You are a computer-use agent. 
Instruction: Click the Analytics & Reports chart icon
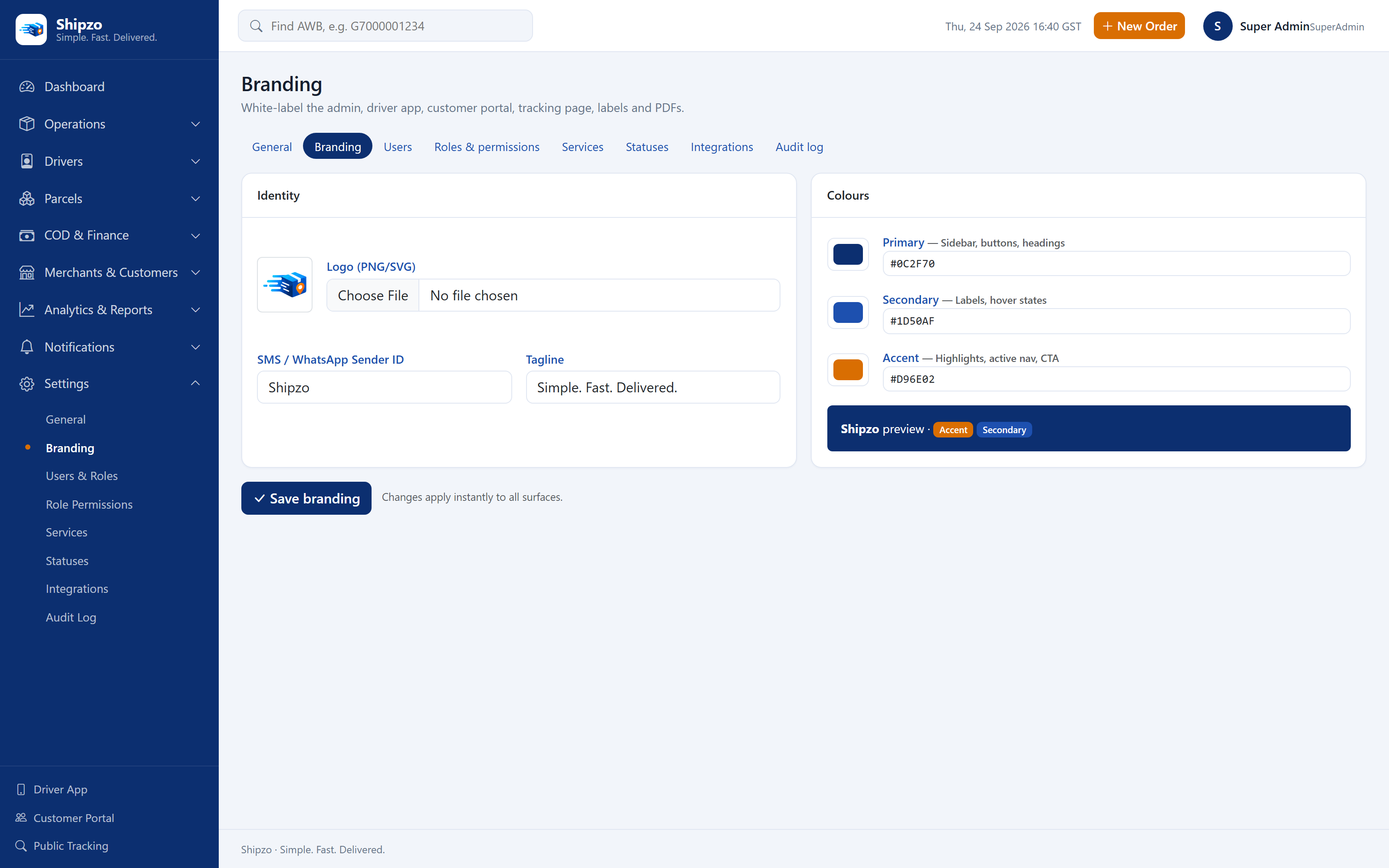pyautogui.click(x=27, y=310)
